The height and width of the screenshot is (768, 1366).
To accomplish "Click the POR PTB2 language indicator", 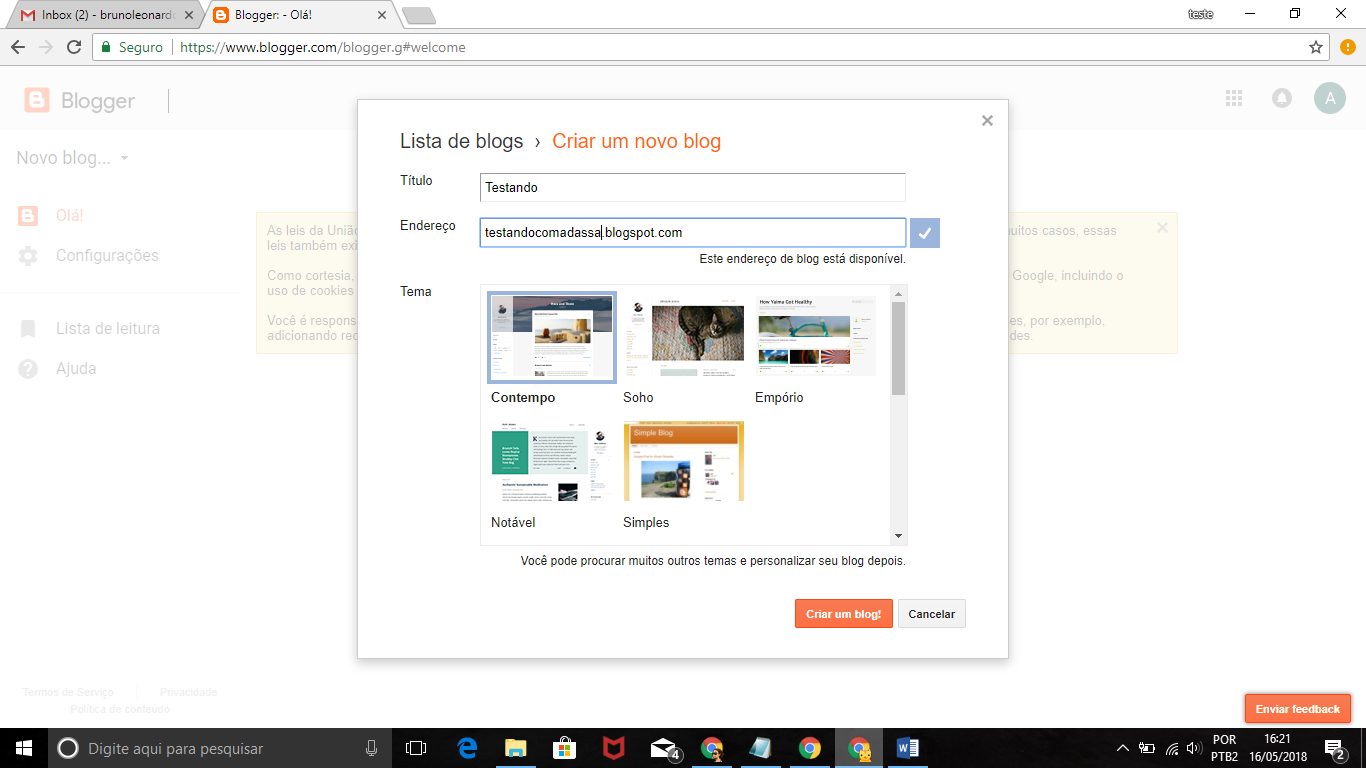I will 1224,748.
